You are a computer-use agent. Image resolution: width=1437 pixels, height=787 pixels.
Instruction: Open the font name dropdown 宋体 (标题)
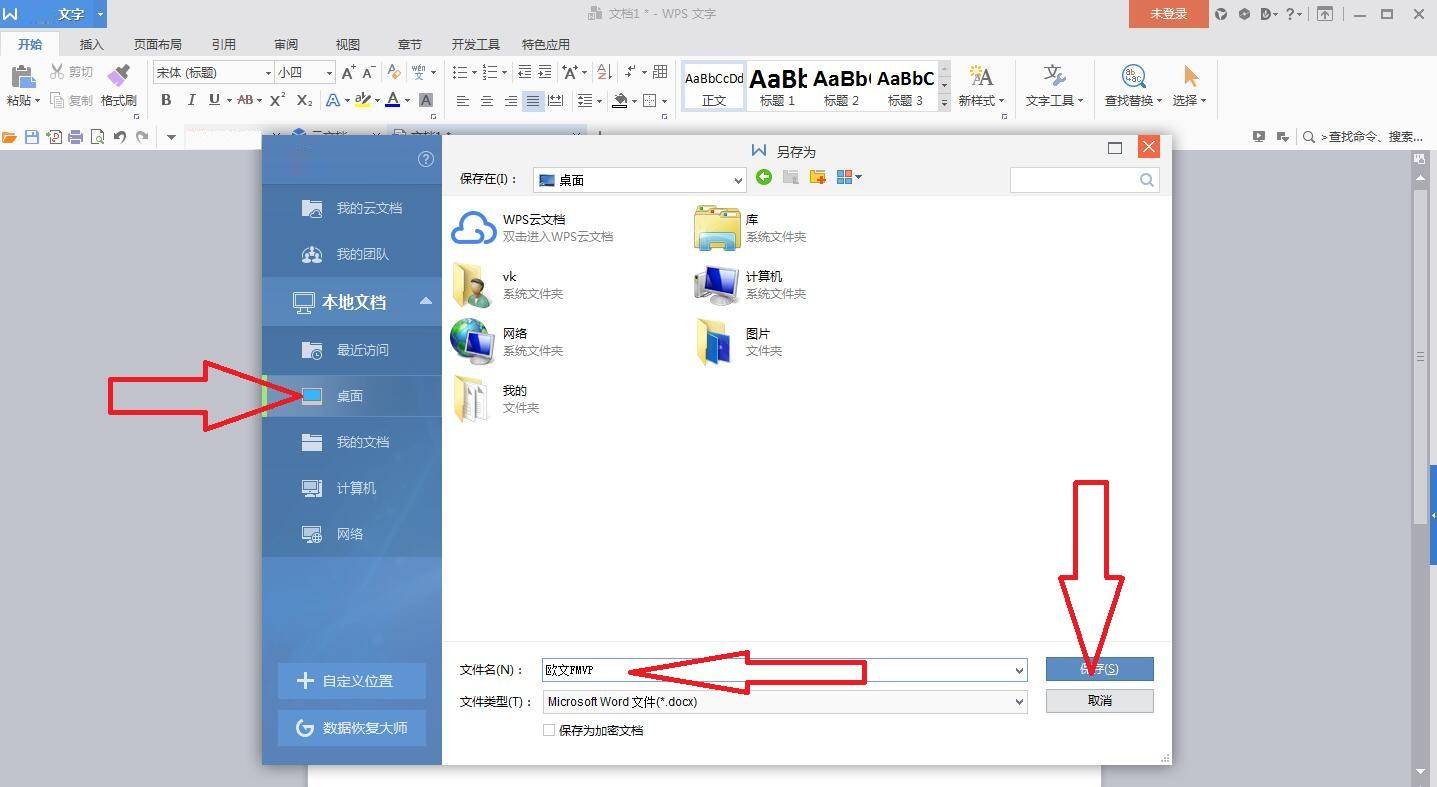[268, 72]
